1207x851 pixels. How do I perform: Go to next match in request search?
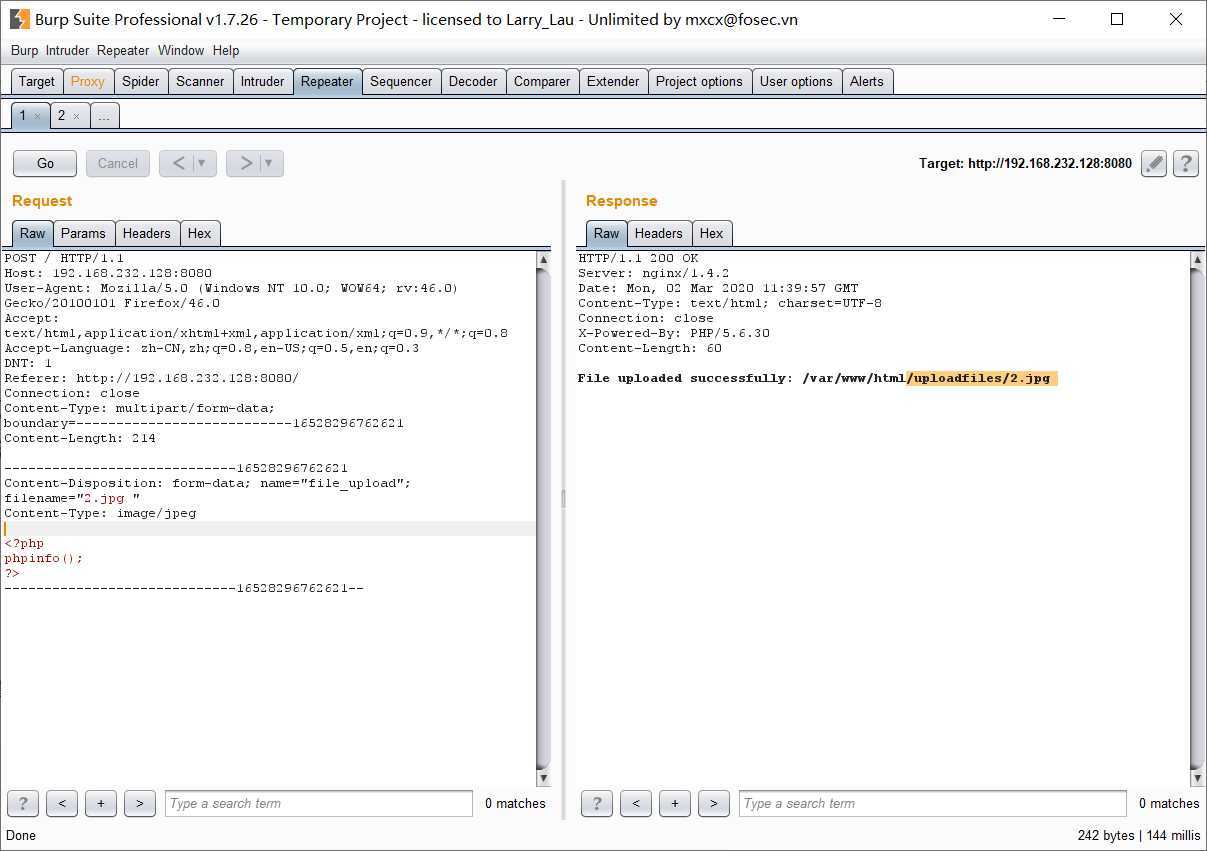[x=140, y=803]
